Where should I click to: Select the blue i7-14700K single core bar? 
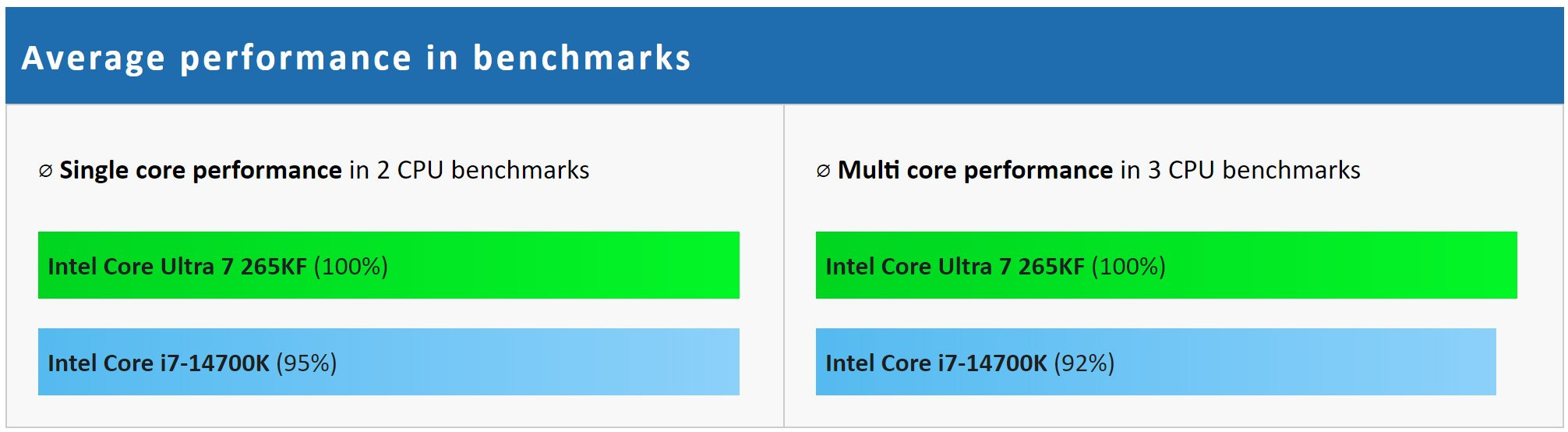pos(389,362)
